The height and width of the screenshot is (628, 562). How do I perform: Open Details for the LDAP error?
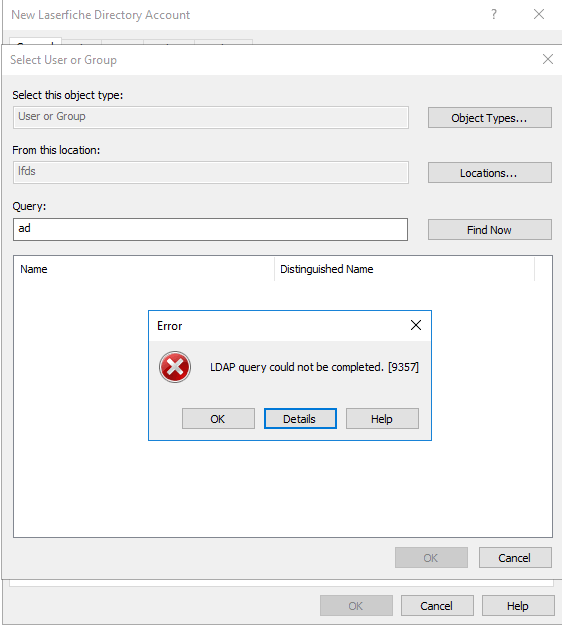[x=300, y=419]
